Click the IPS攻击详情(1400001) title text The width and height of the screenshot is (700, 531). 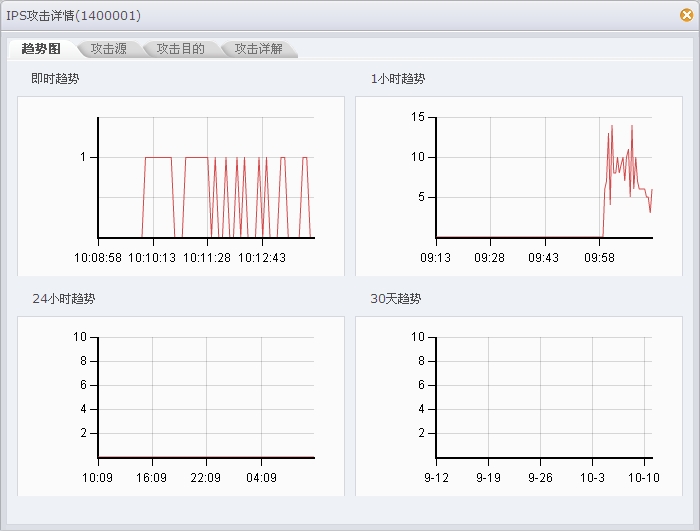(x=74, y=16)
